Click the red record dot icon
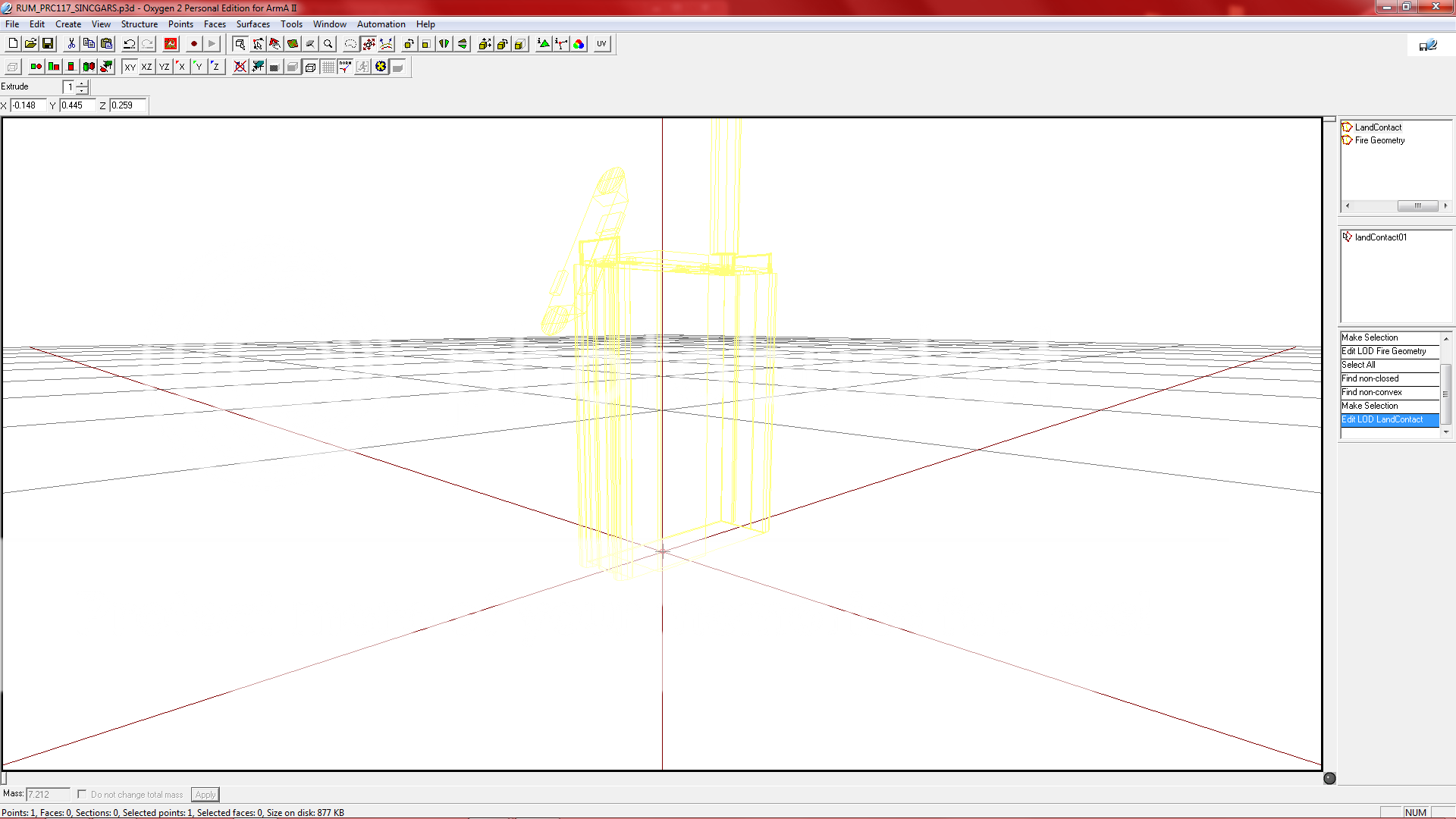 (194, 44)
